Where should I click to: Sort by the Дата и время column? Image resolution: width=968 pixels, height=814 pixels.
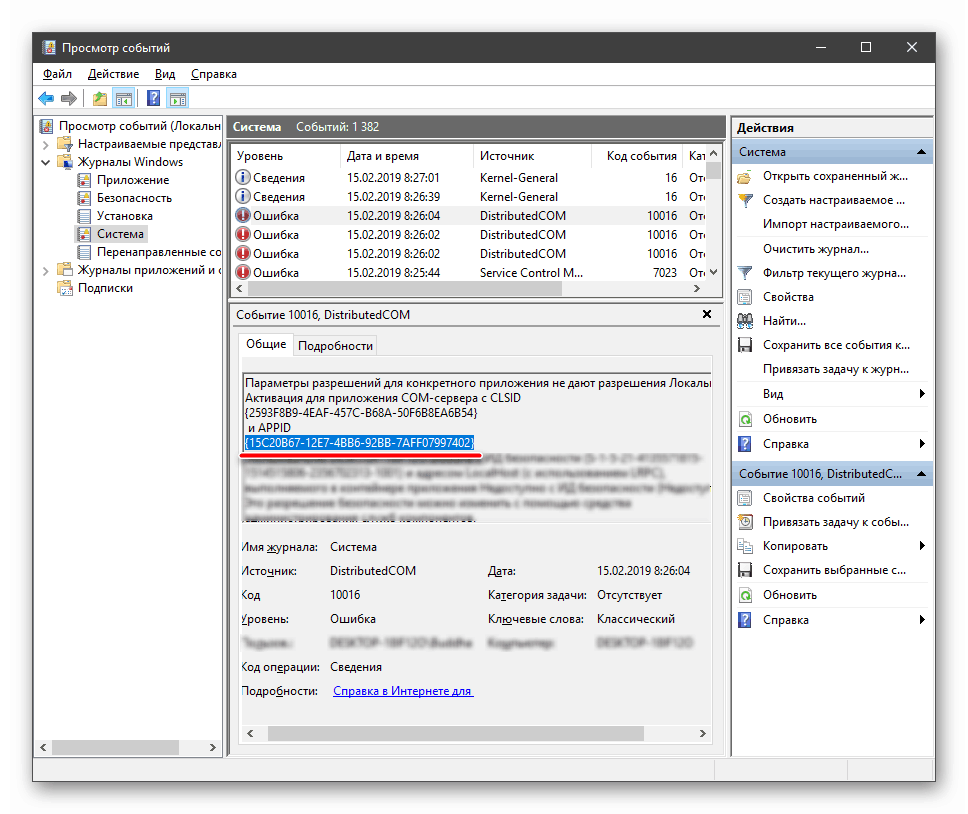point(406,156)
